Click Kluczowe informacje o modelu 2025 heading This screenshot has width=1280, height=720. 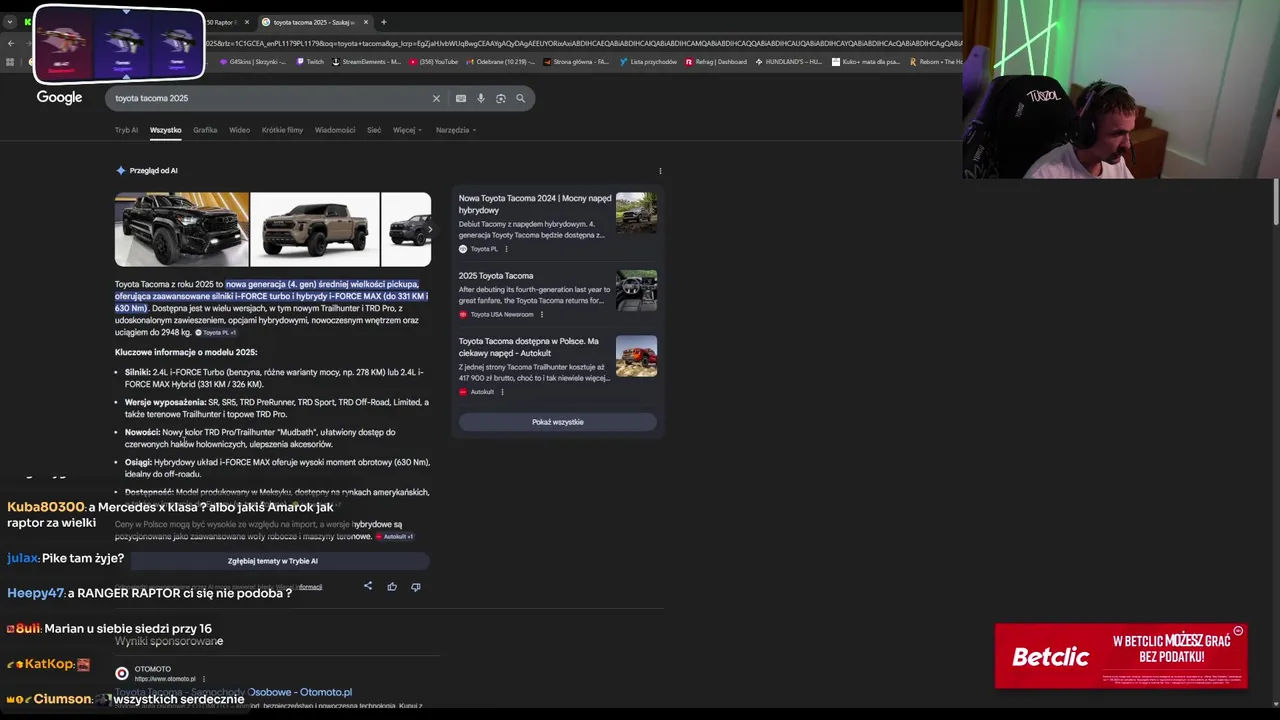tap(186, 352)
